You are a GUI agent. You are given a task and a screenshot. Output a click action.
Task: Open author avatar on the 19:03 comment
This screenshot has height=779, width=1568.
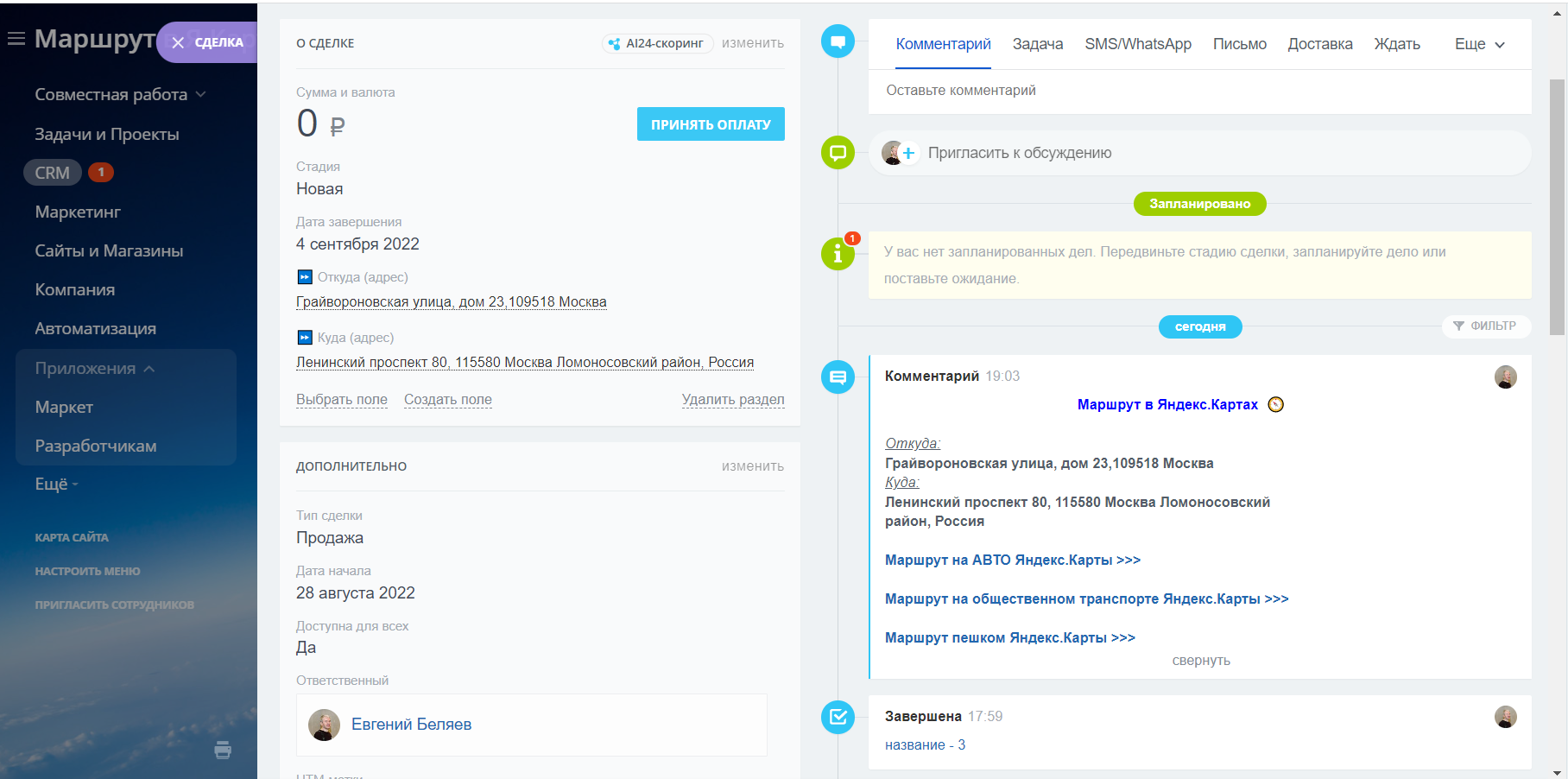1505,377
